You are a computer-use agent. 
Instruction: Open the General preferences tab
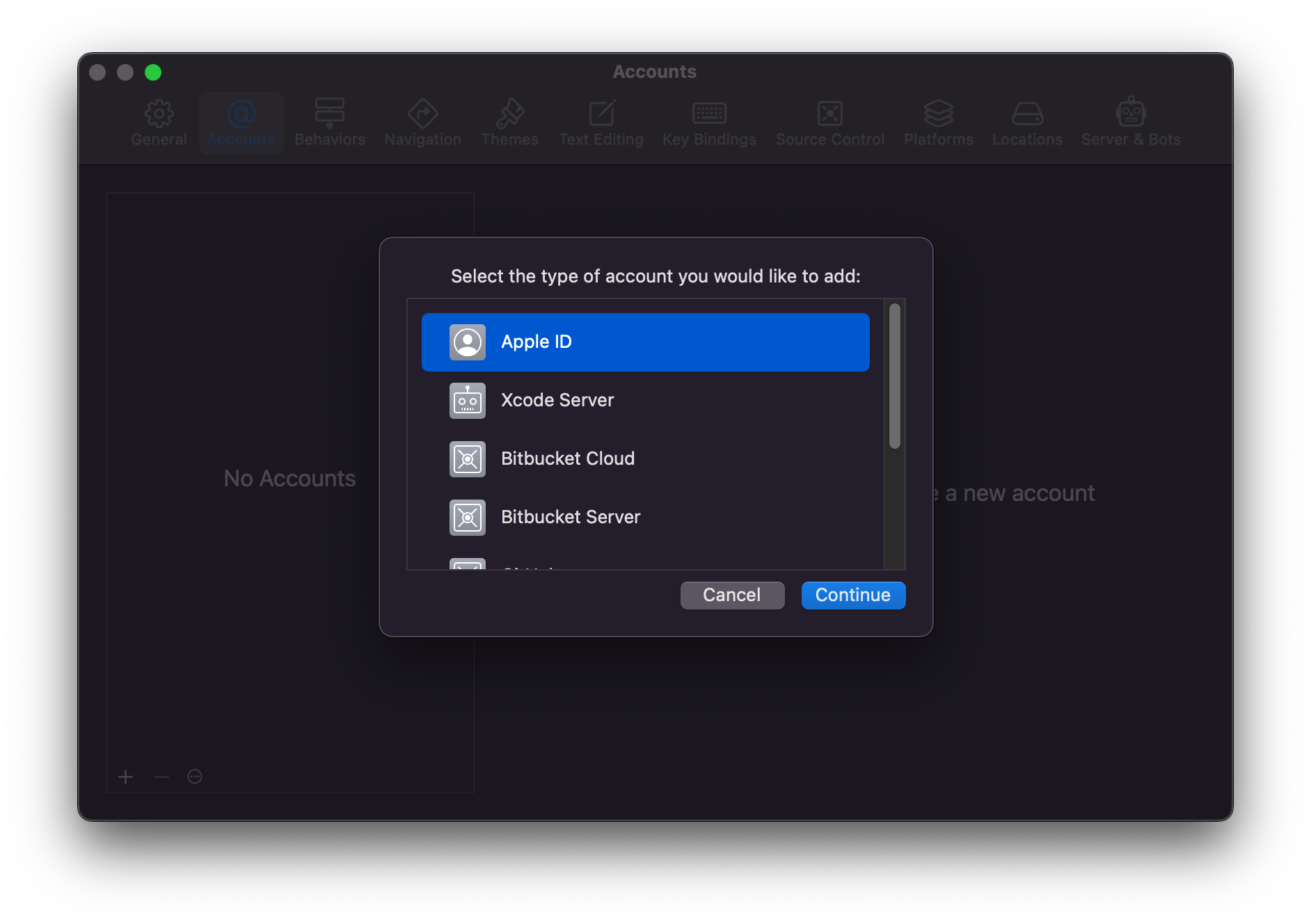tap(159, 123)
